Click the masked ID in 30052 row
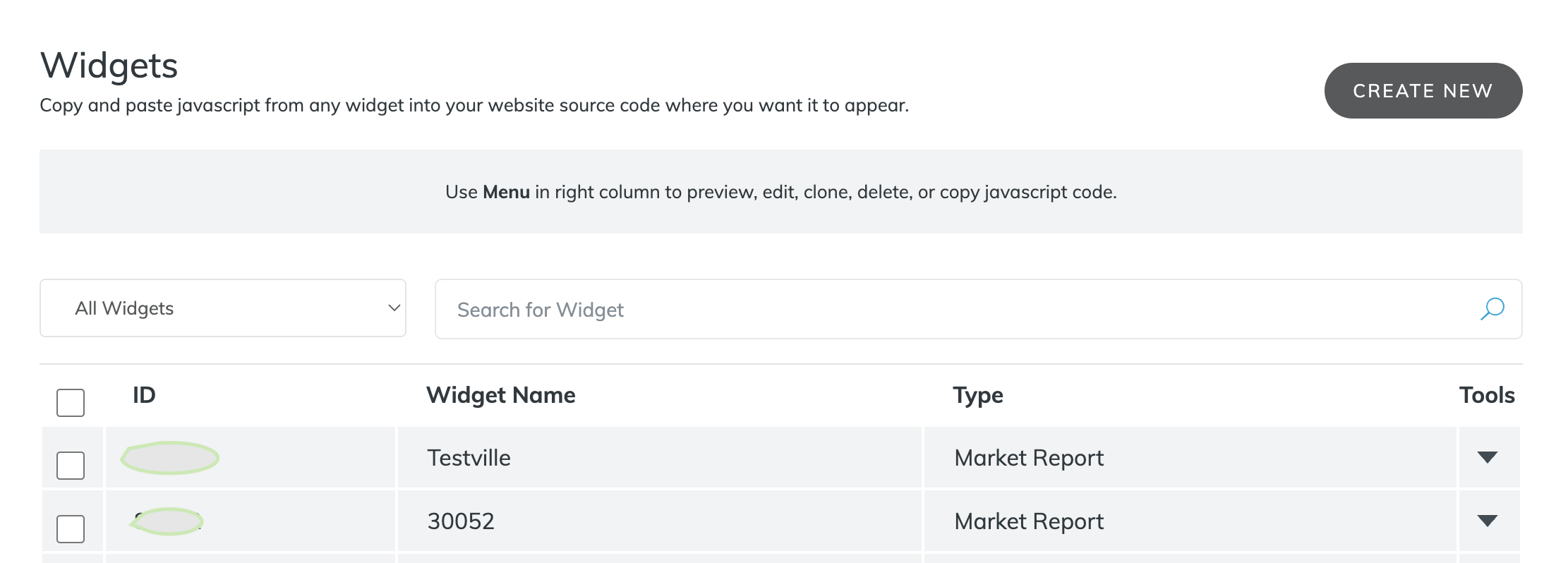1568x563 pixels. point(168,521)
